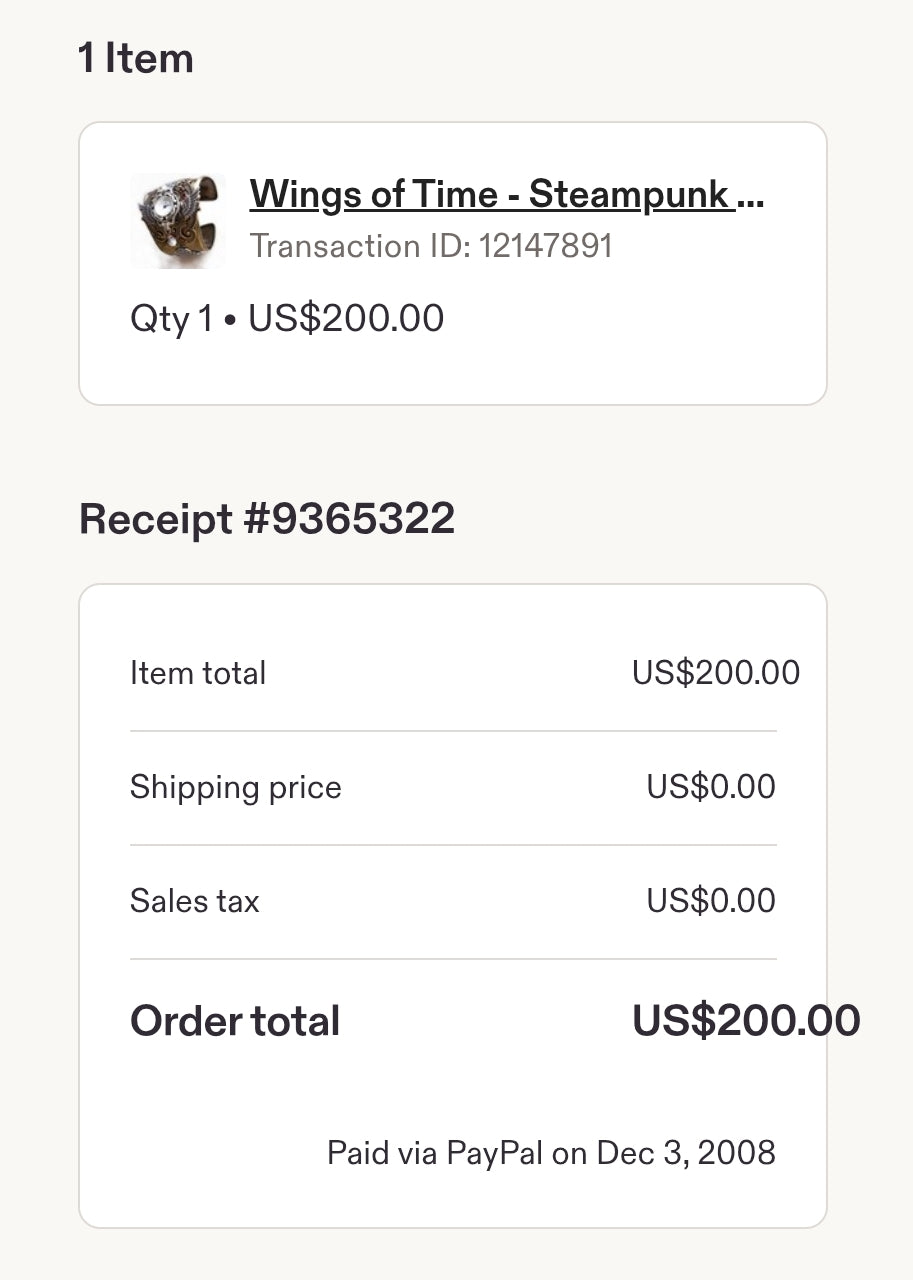Click the divider line above Order total row

(x=453, y=959)
